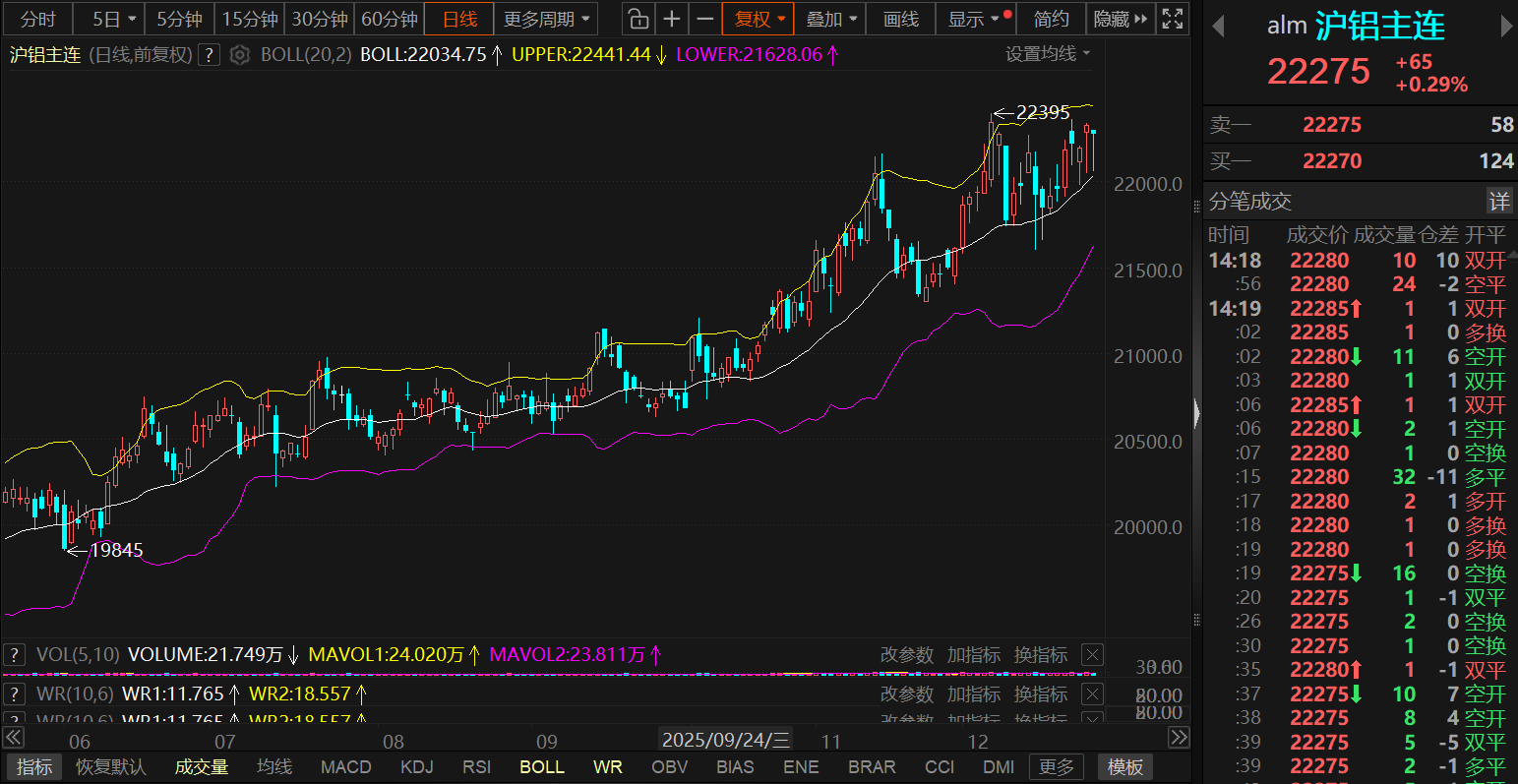This screenshot has width=1518, height=784.
Task: Close the VOL indicator panel with X
Action: pos(1091,655)
